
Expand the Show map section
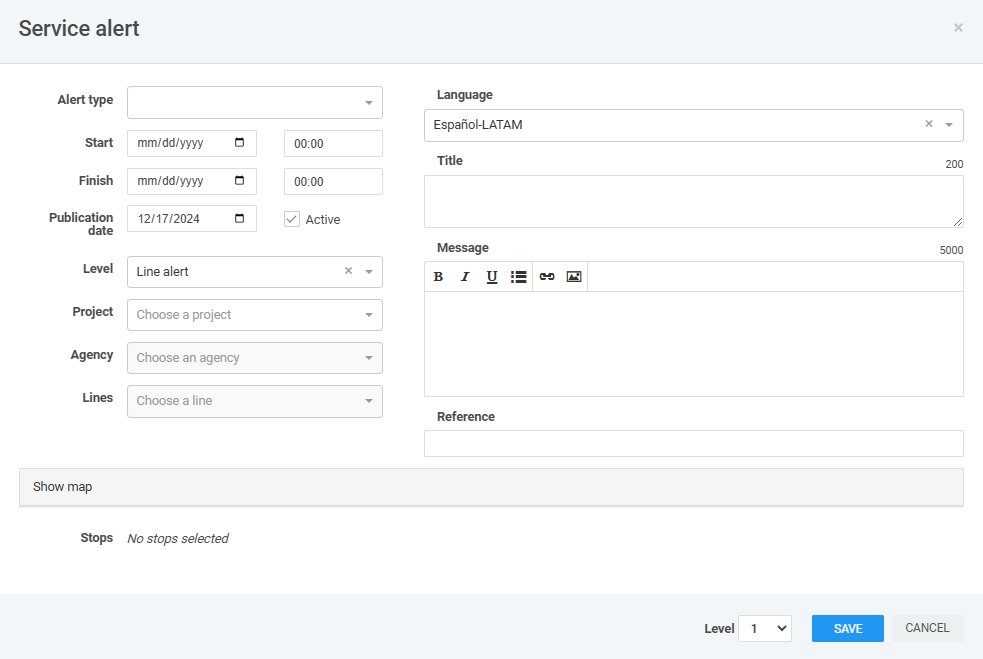pyautogui.click(x=491, y=487)
